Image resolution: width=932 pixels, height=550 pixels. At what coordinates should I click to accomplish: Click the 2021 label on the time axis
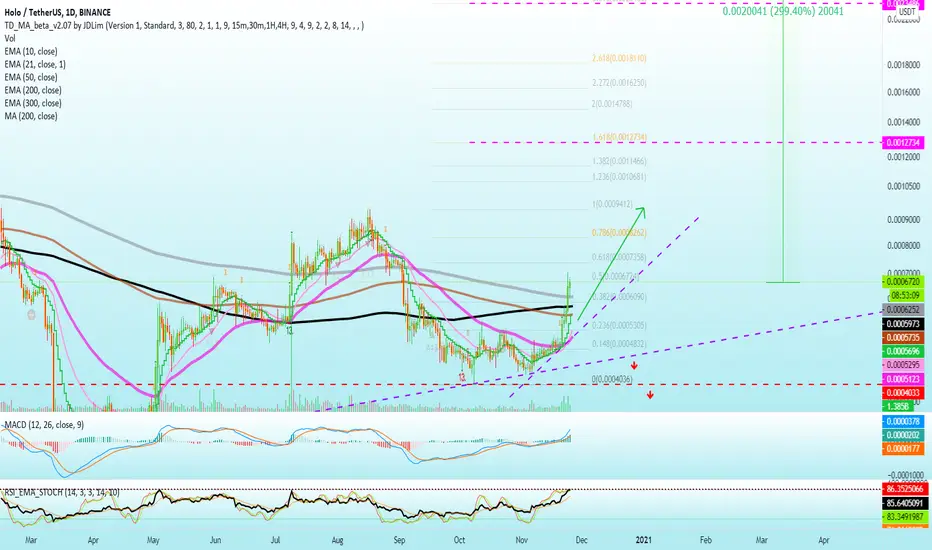[643, 540]
